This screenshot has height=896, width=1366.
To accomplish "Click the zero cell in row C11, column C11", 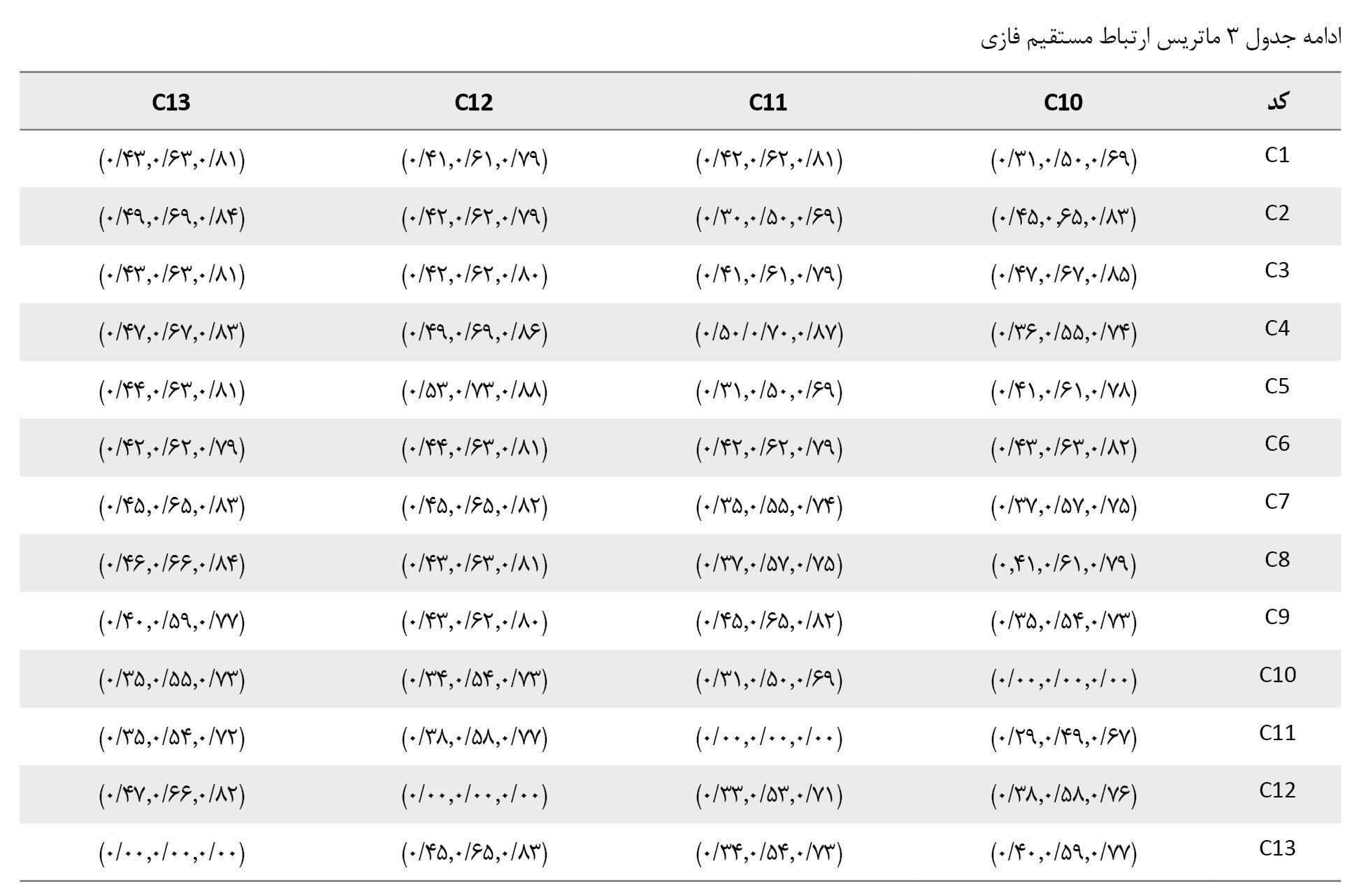I will pyautogui.click(x=769, y=738).
